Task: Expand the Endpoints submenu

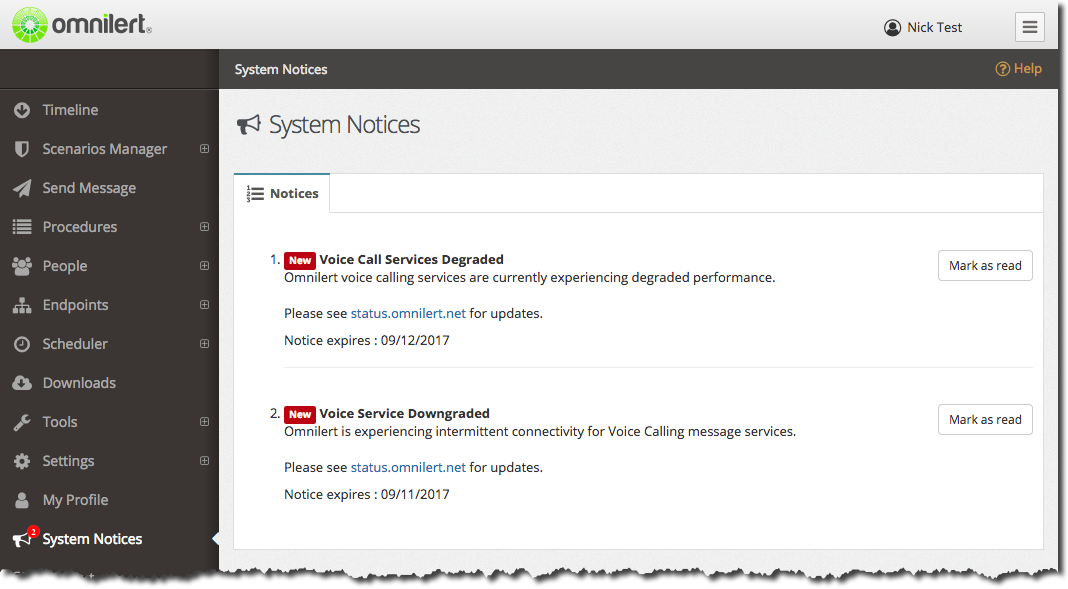Action: (x=204, y=304)
